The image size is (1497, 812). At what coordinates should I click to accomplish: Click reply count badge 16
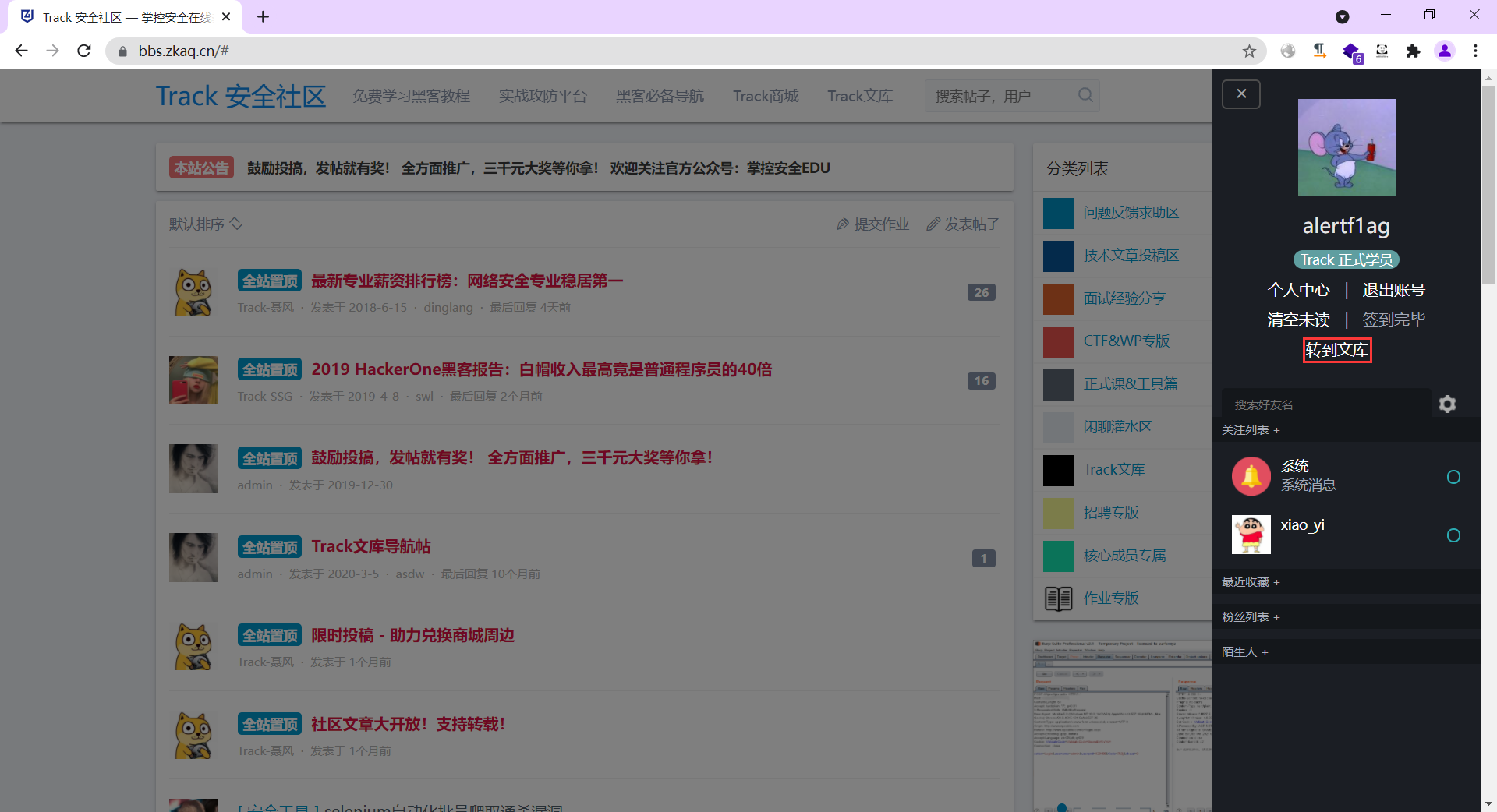pos(981,380)
